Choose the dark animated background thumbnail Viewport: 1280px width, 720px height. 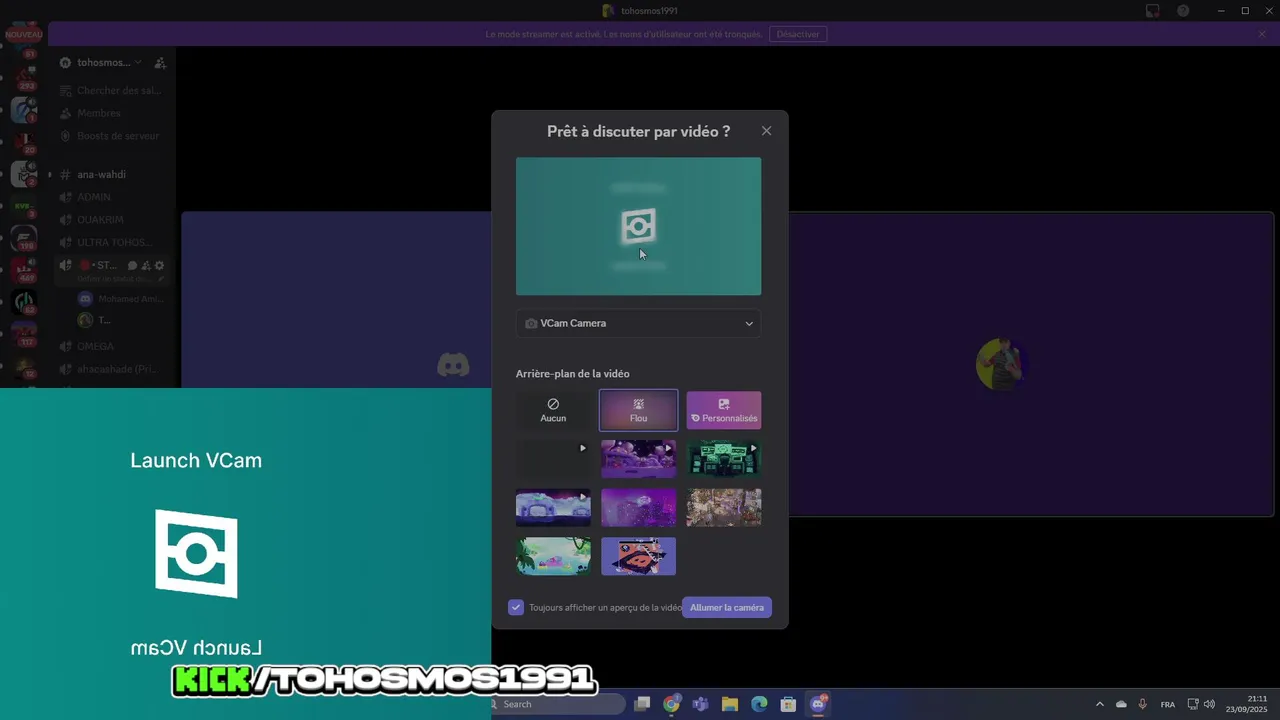click(x=553, y=459)
